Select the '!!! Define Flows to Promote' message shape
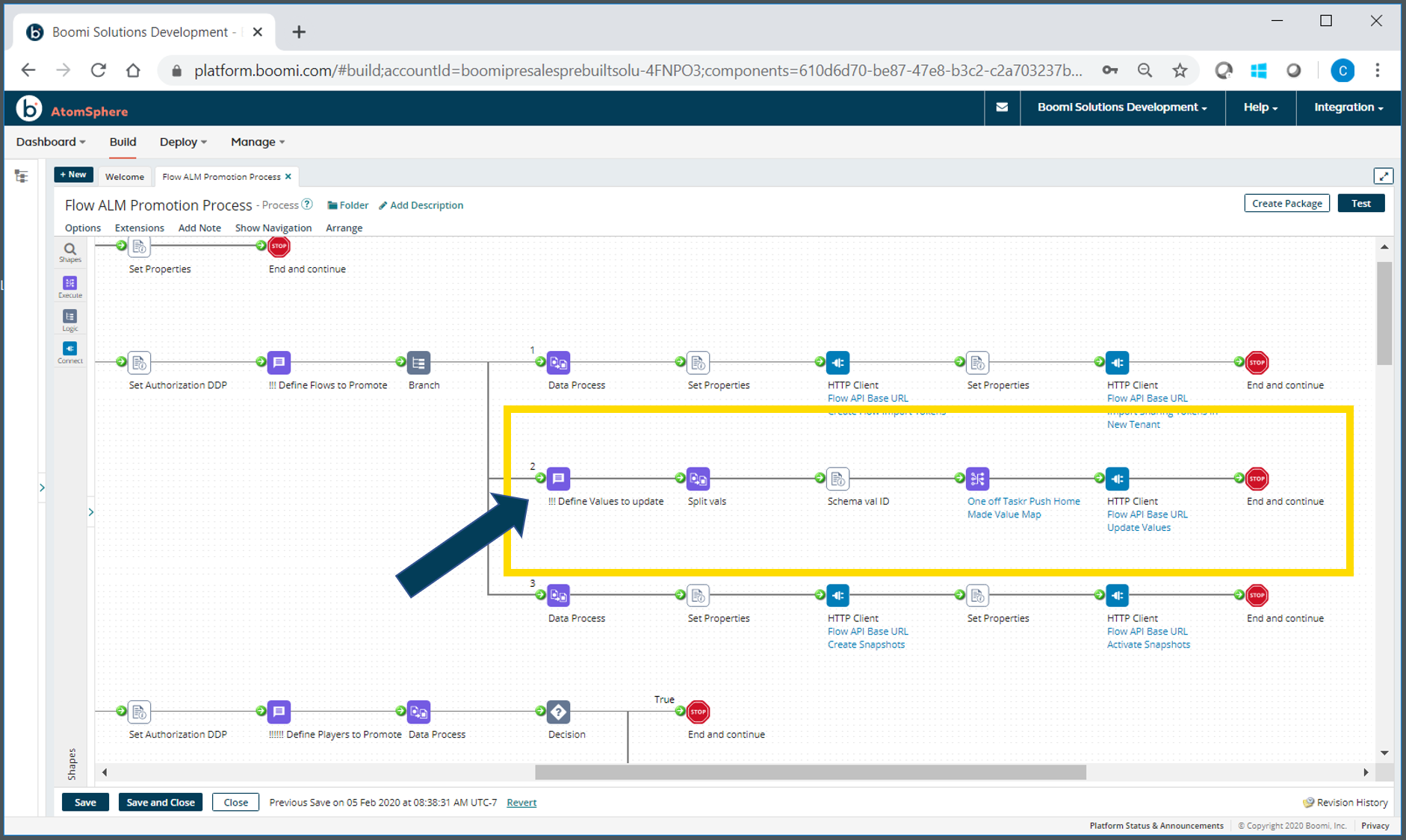1406x840 pixels. coord(279,363)
